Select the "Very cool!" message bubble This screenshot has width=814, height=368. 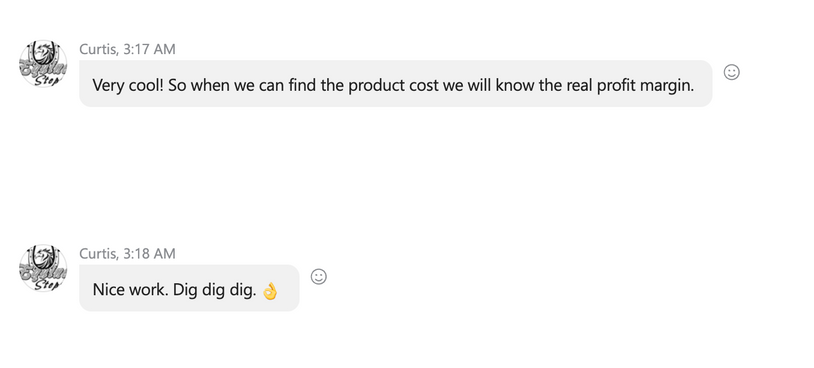396,84
